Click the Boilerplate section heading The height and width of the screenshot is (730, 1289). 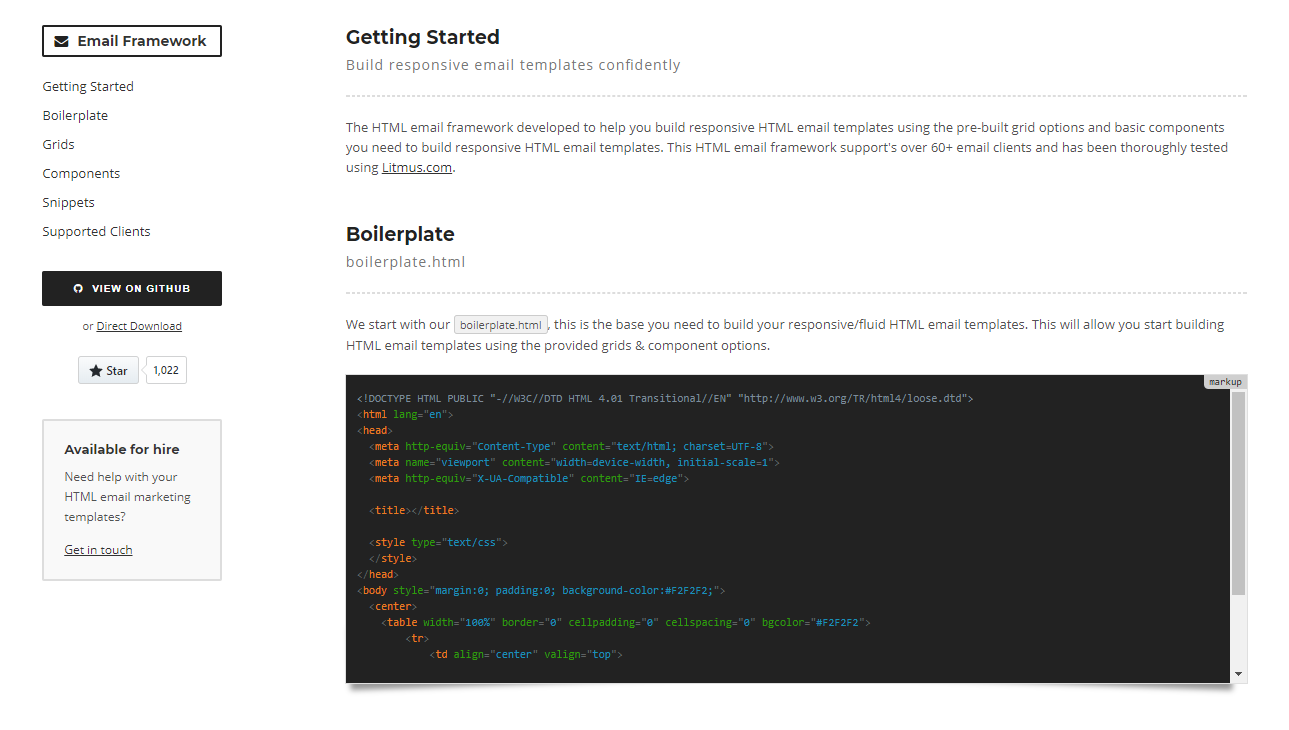click(x=400, y=234)
